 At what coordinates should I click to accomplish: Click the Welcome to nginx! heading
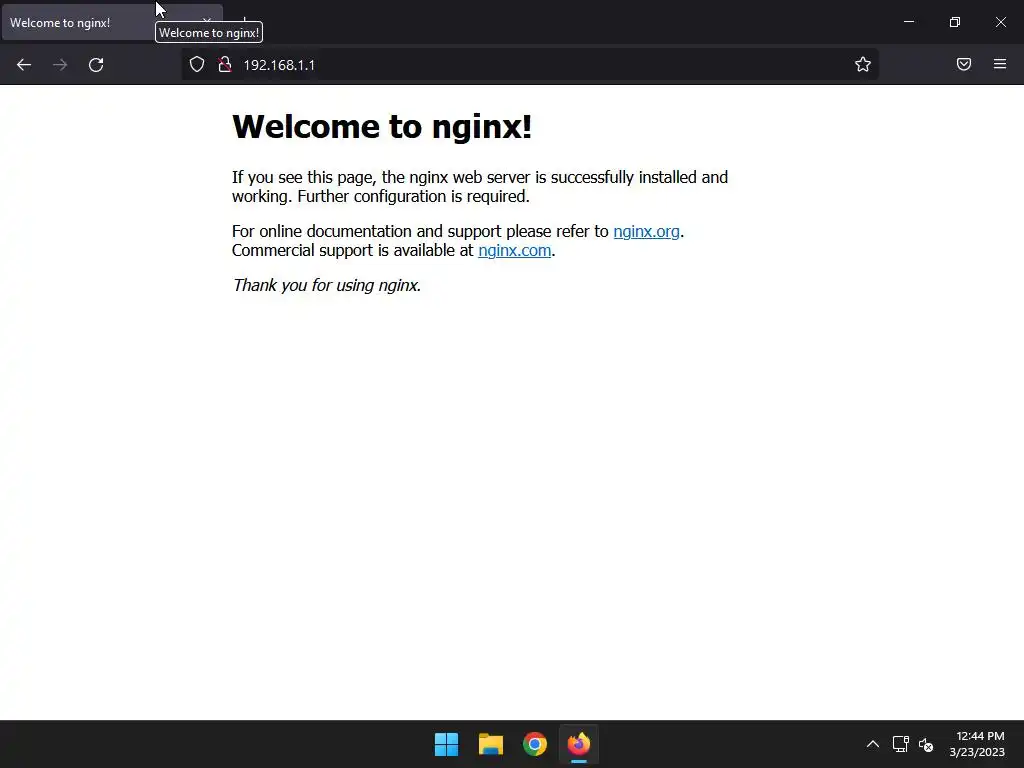[382, 127]
